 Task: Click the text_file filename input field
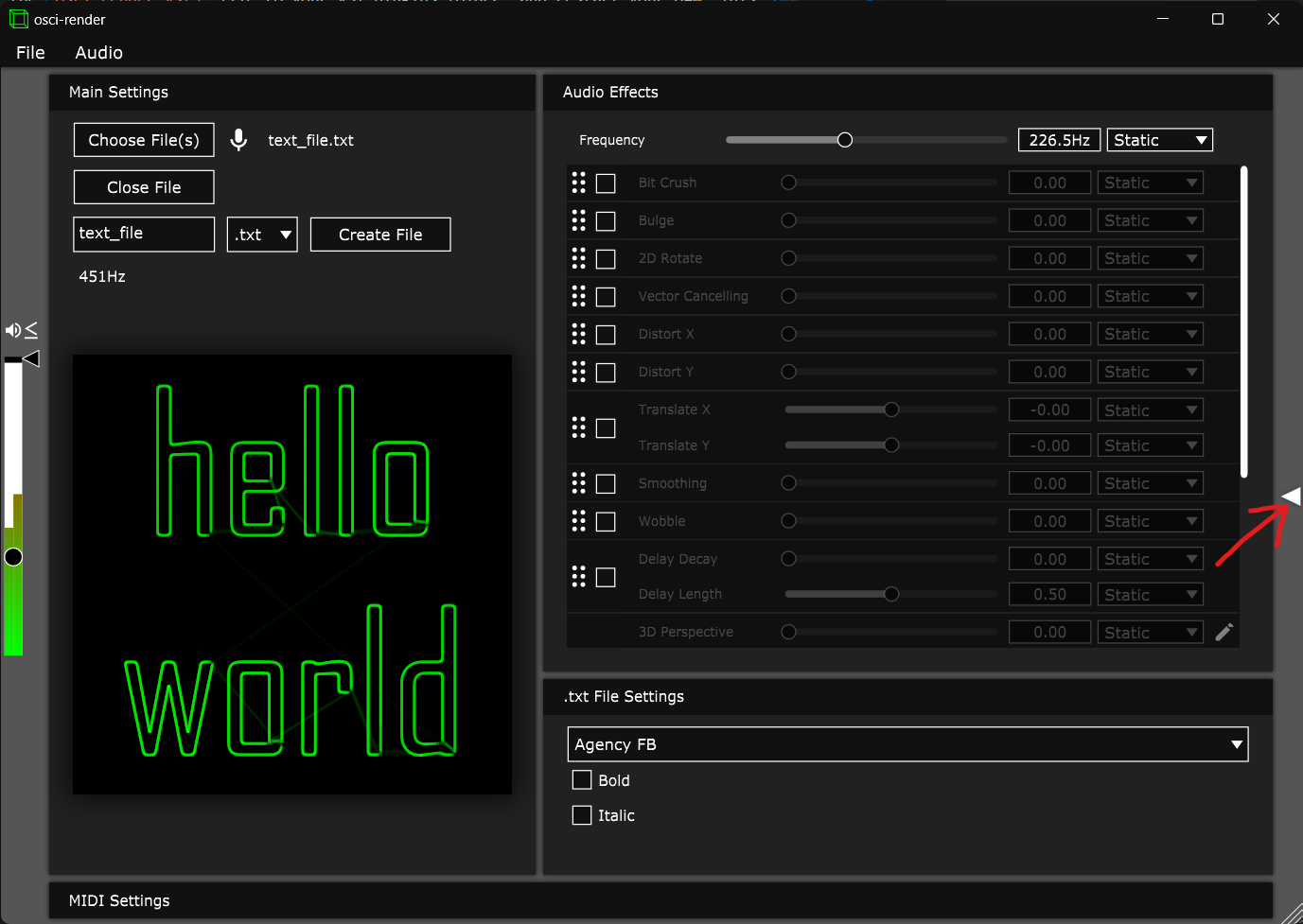144,234
